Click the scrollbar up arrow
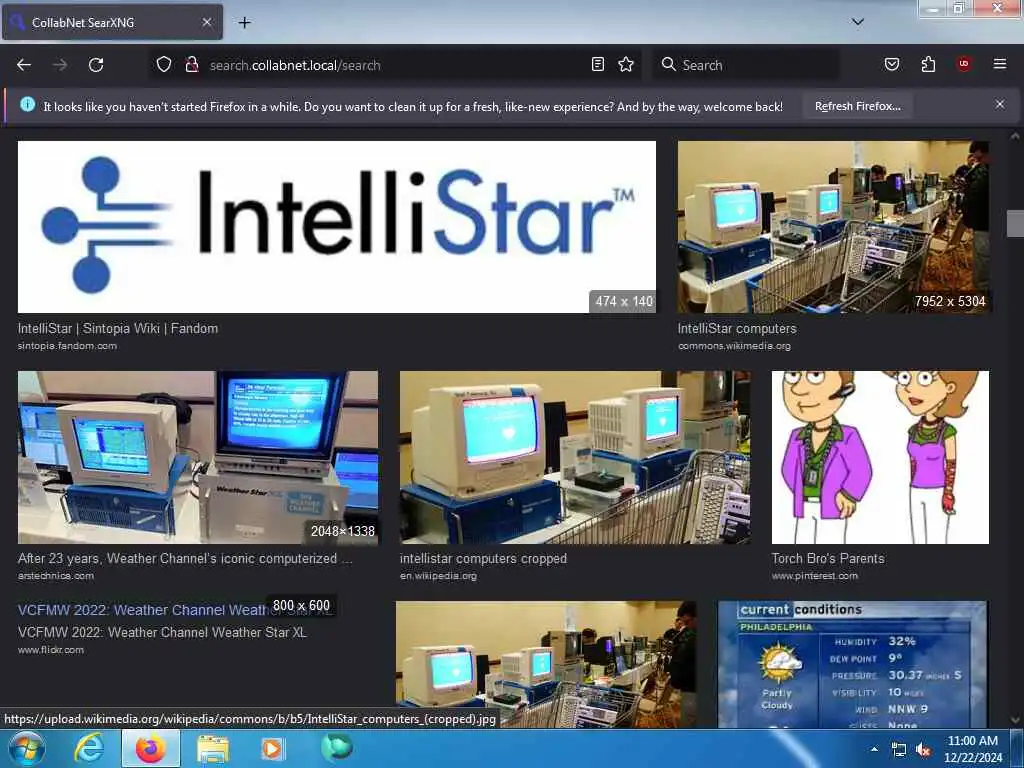 1015,136
